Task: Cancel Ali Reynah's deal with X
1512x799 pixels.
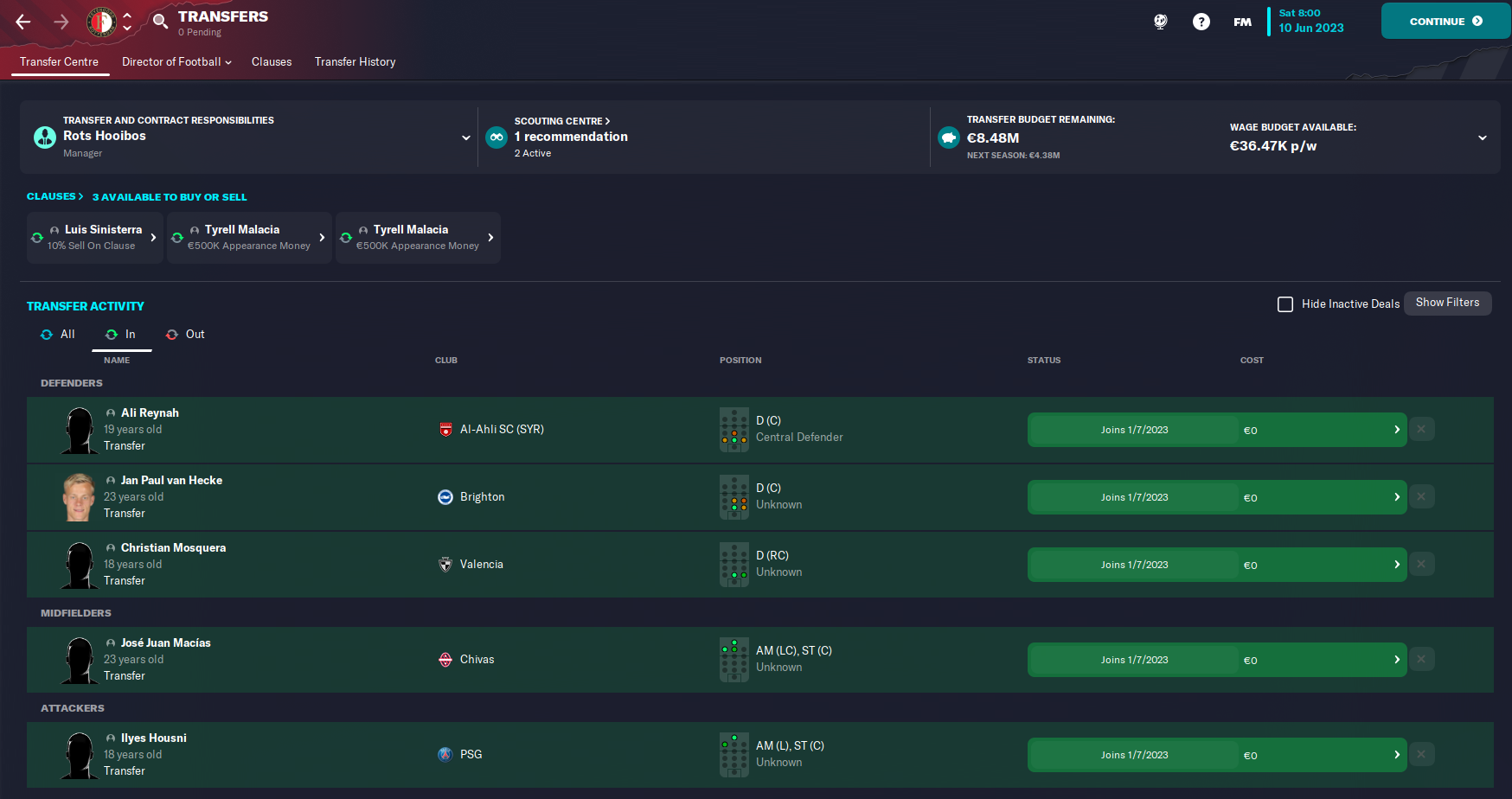Action: tap(1421, 429)
